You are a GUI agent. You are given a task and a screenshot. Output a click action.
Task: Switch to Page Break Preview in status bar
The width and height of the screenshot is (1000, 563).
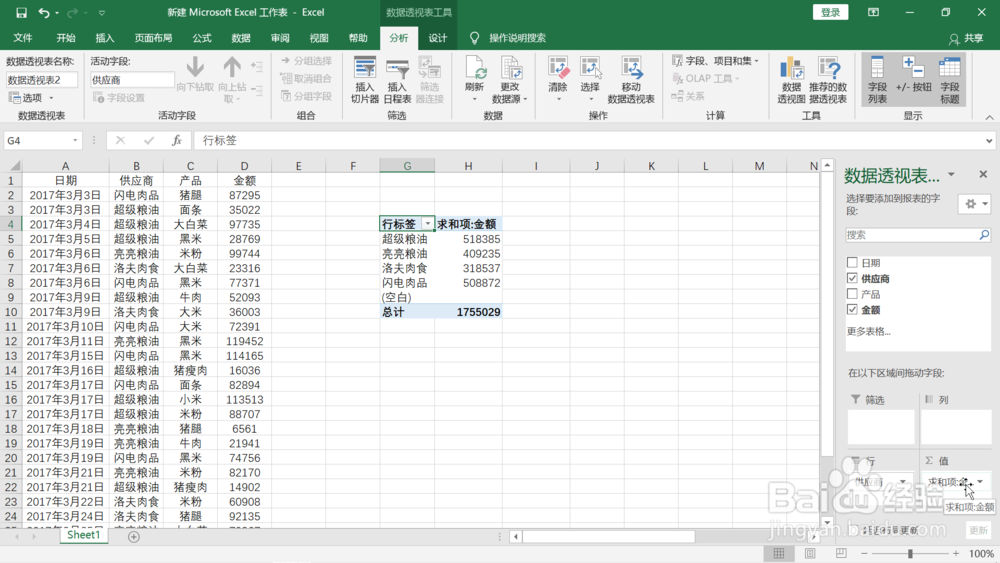point(841,553)
